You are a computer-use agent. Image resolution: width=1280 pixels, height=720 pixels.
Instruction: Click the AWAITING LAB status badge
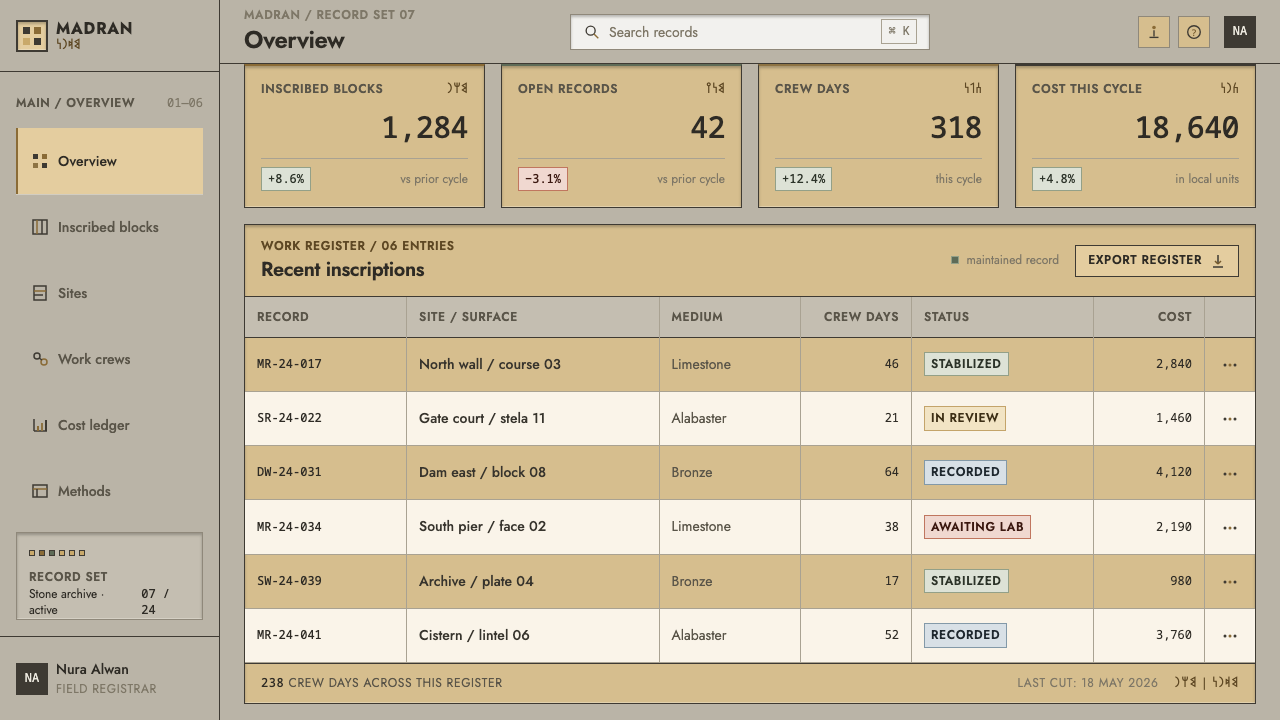tap(977, 527)
